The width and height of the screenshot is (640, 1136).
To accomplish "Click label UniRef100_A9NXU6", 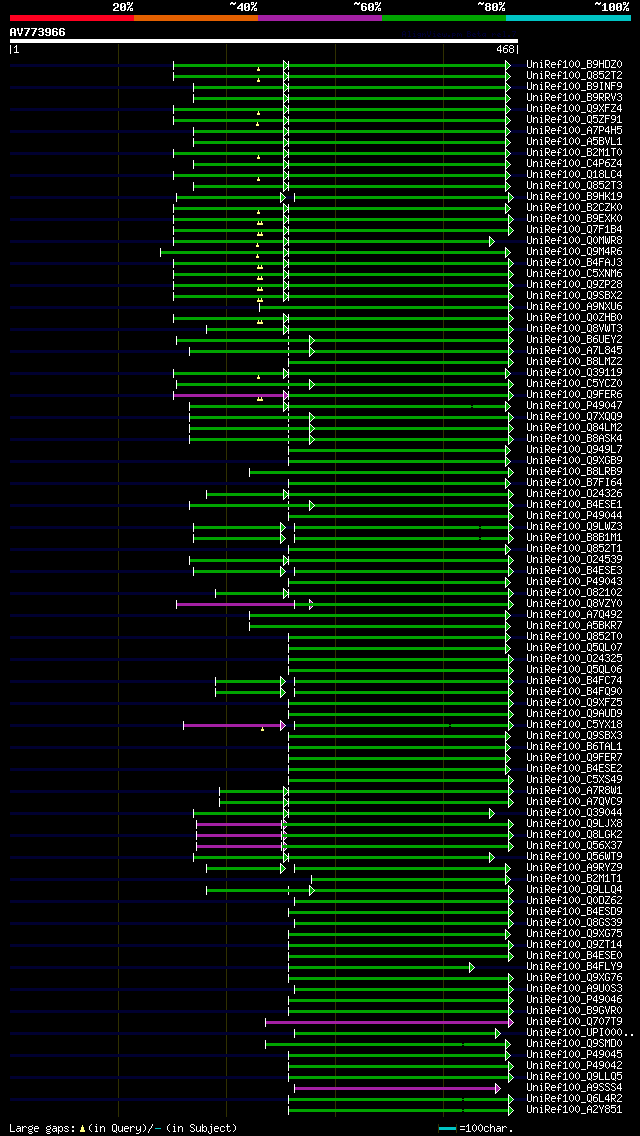I will (x=574, y=306).
